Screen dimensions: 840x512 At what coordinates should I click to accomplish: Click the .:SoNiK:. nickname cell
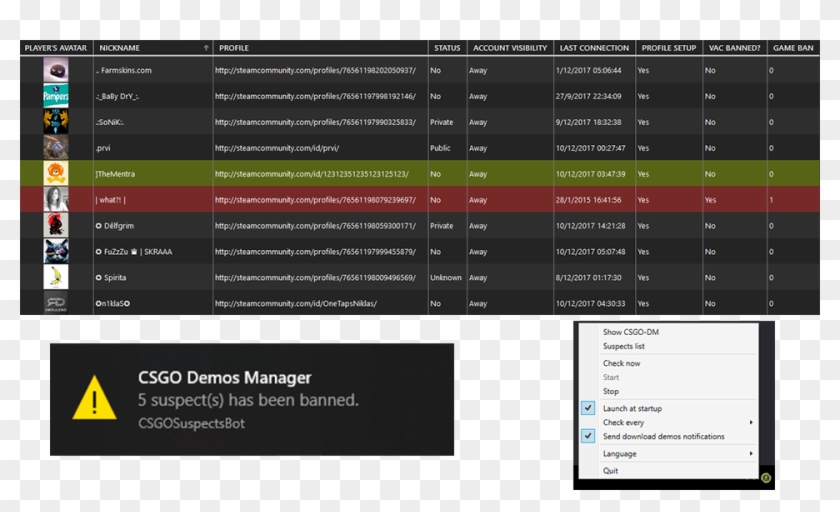[153, 122]
